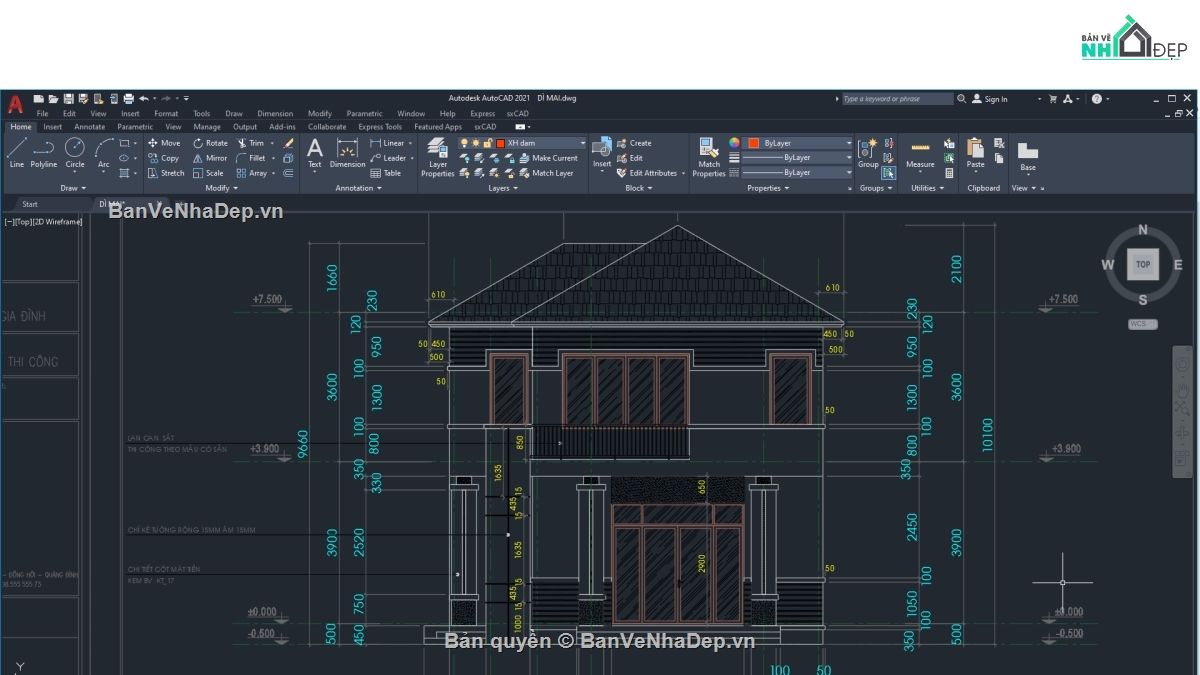
Task: Pick the Arc tool in Draw panel
Action: 104,152
